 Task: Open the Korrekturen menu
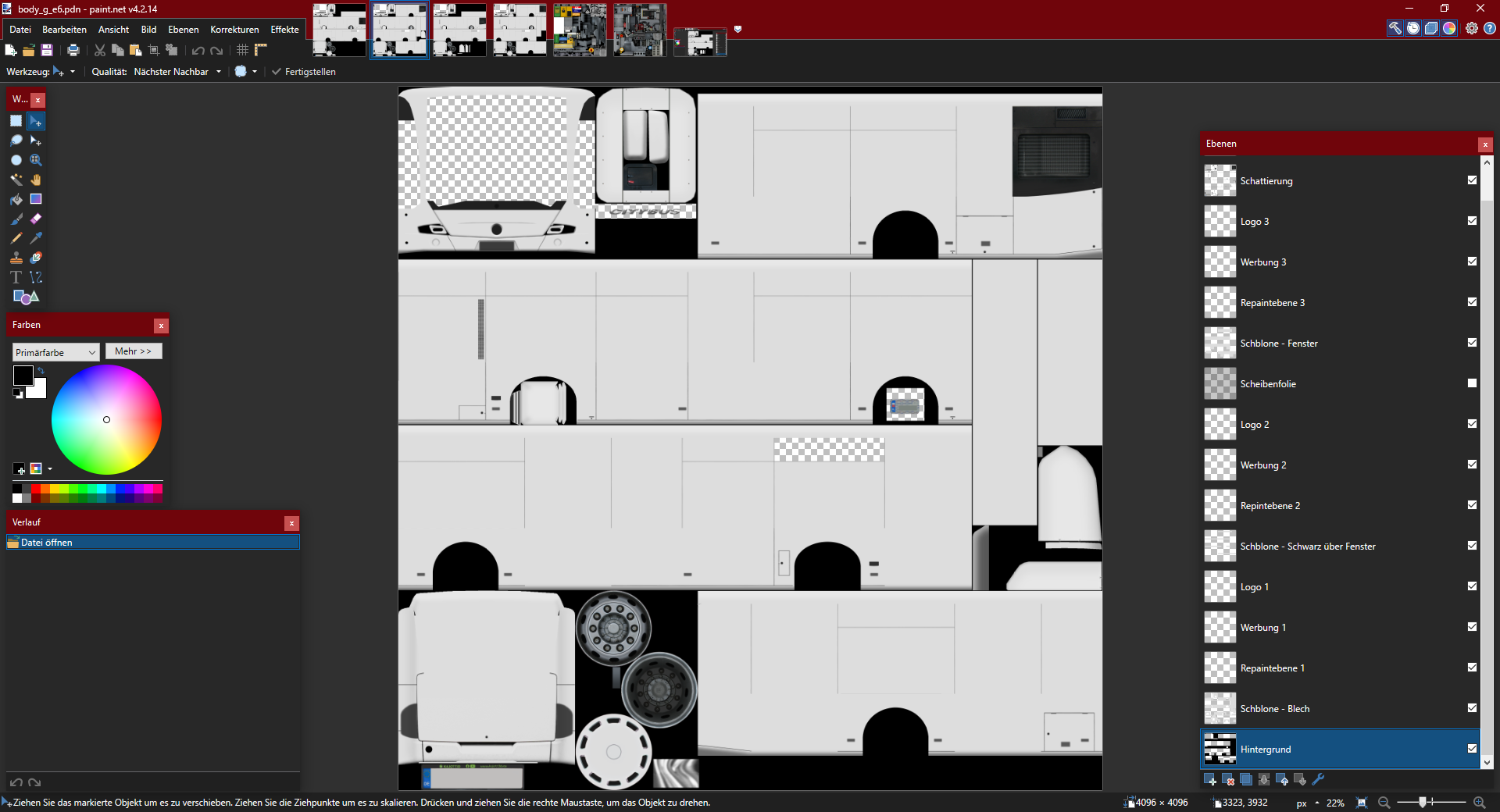point(234,30)
